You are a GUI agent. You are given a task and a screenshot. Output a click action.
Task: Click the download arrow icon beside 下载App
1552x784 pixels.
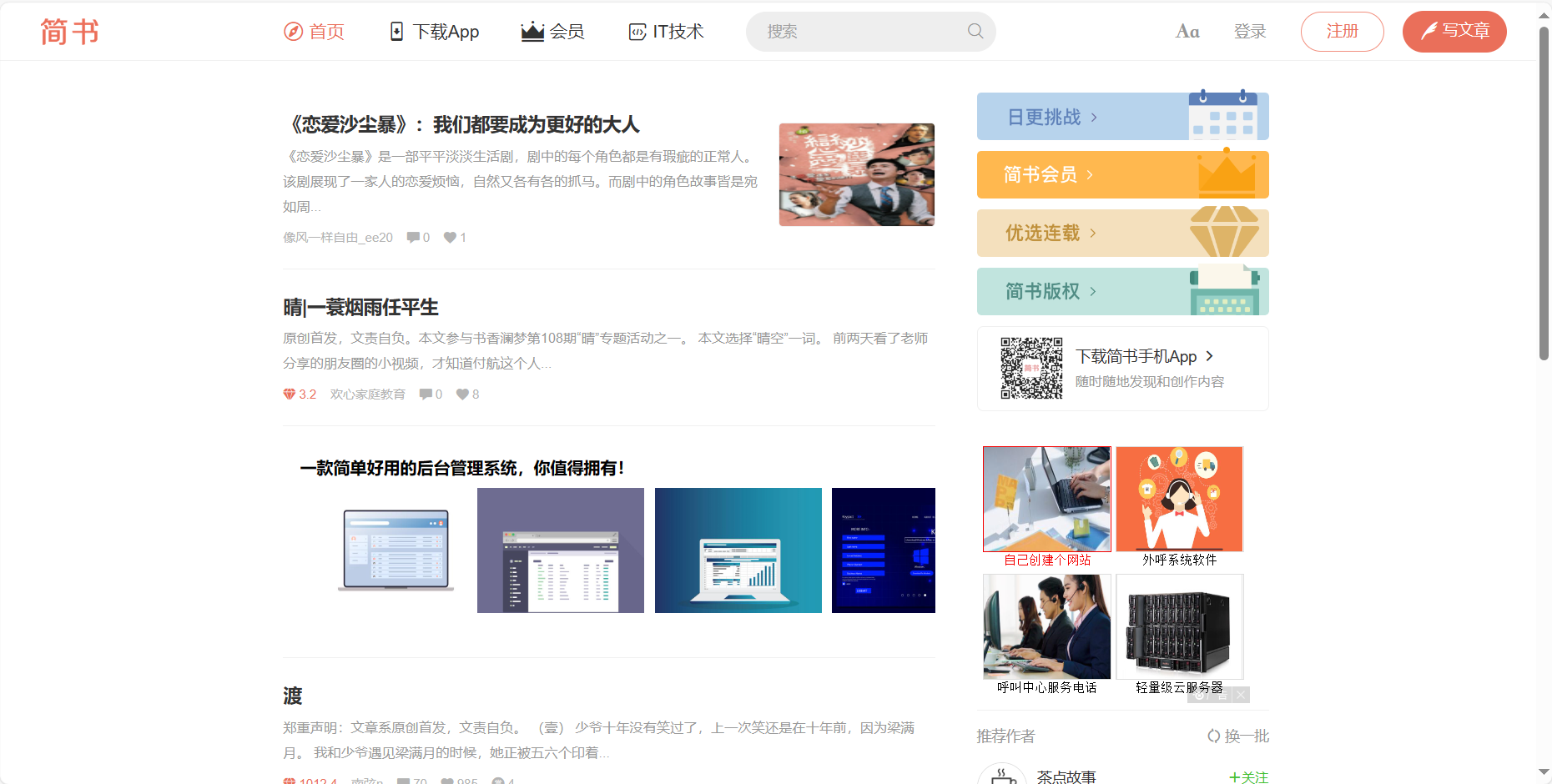396,31
